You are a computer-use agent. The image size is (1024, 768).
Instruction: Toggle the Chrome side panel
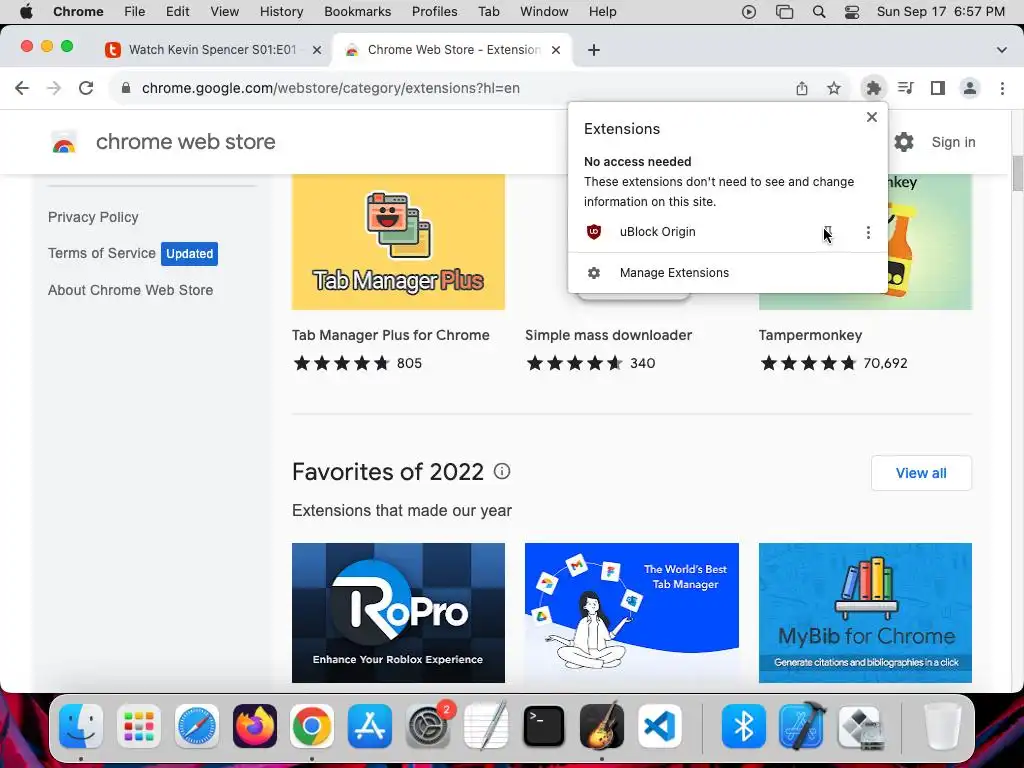pos(938,88)
